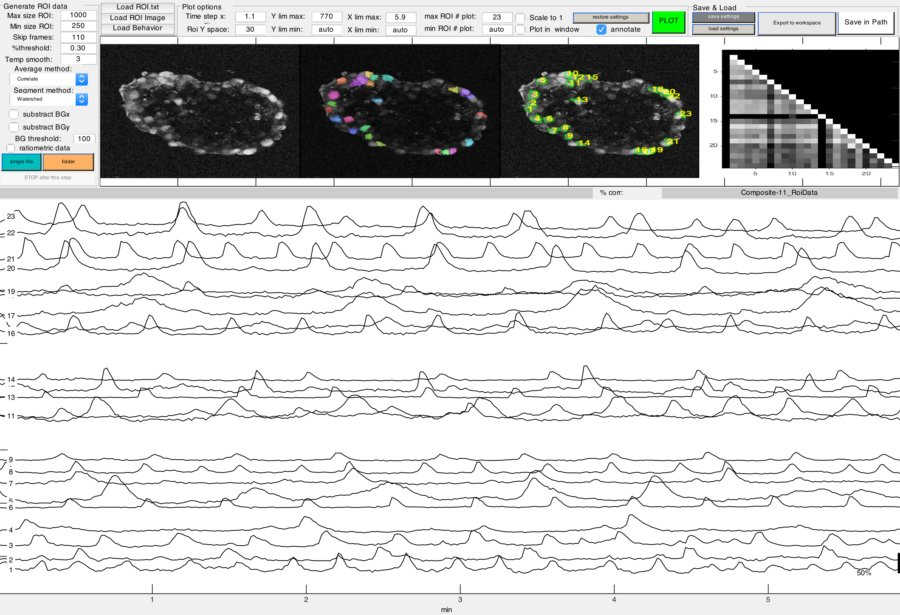Click trace label 14 in plot
Screen dimensions: 900x615
[x=11, y=380]
